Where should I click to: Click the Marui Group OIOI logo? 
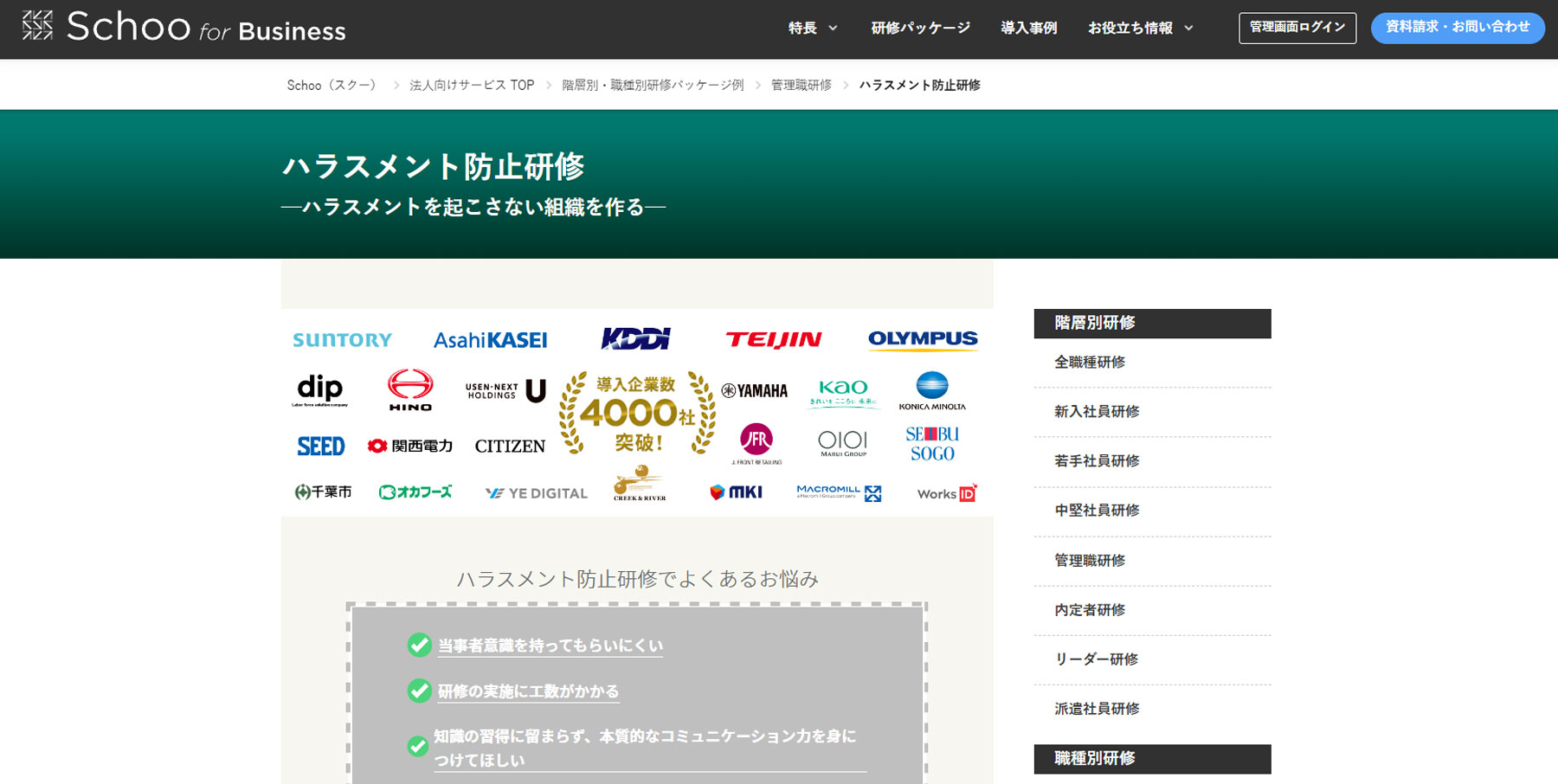pyautogui.click(x=843, y=443)
